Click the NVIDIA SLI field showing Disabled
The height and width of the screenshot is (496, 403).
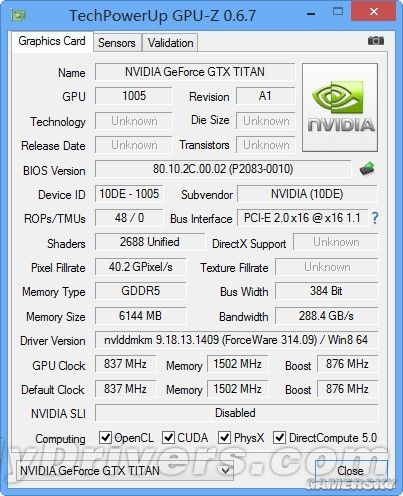click(236, 413)
